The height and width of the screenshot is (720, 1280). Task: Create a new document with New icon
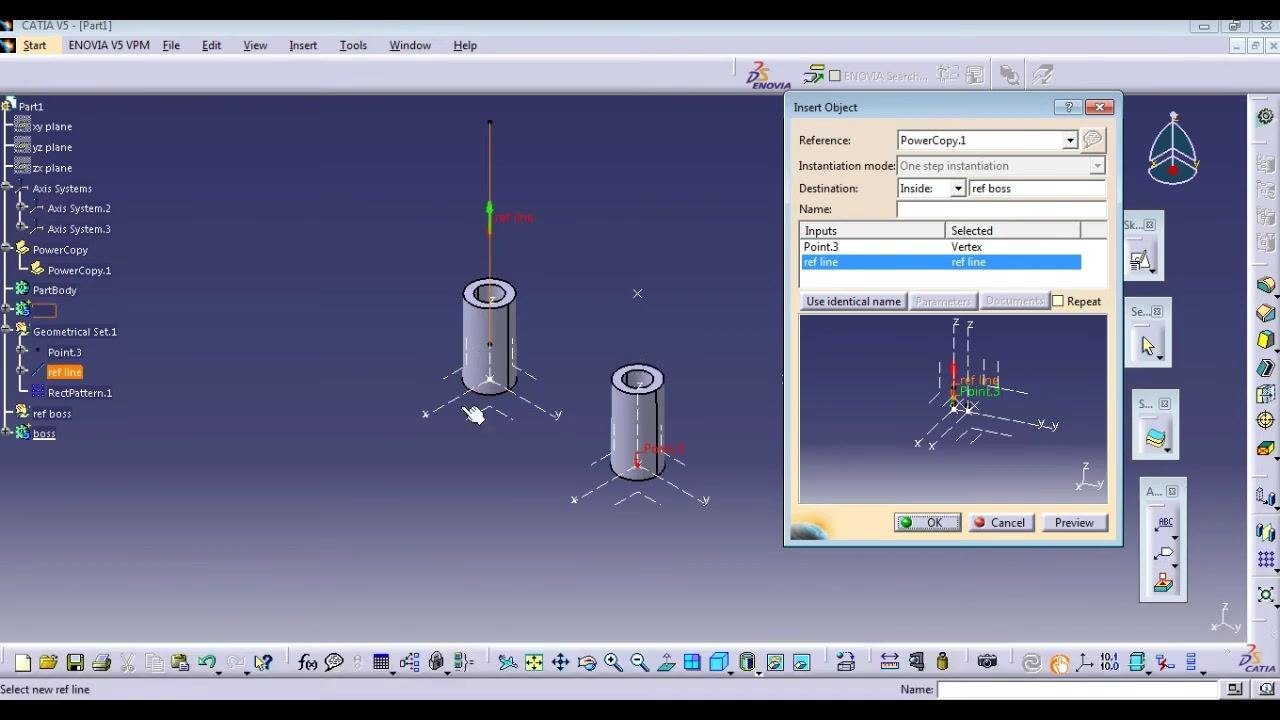pos(22,662)
